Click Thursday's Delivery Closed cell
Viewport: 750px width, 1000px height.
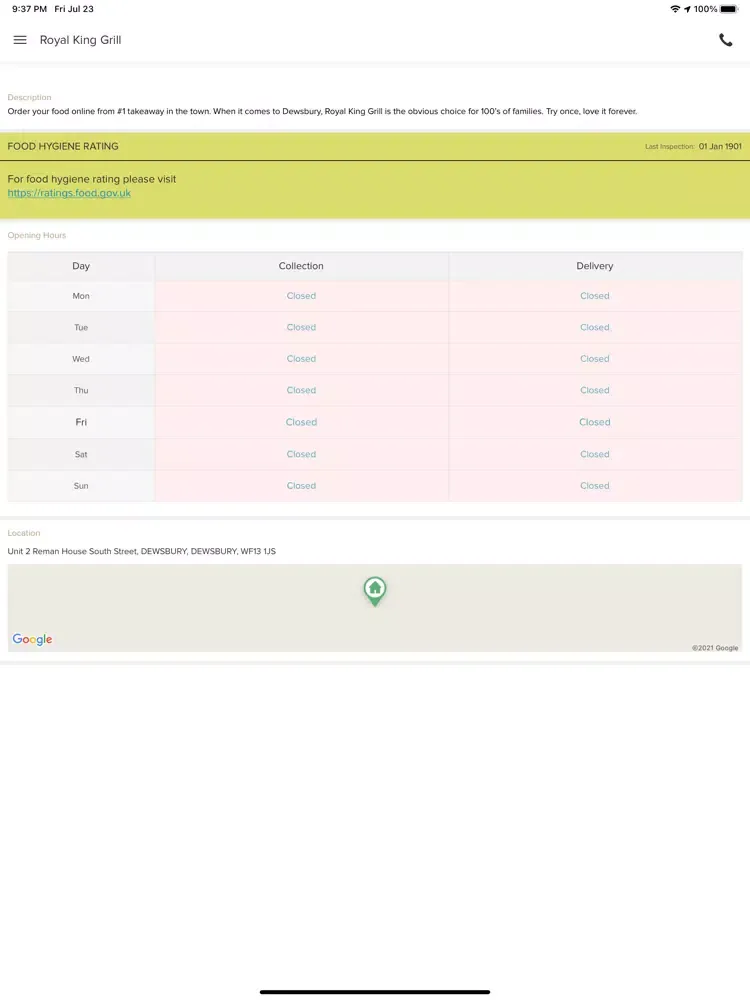pyautogui.click(x=595, y=390)
